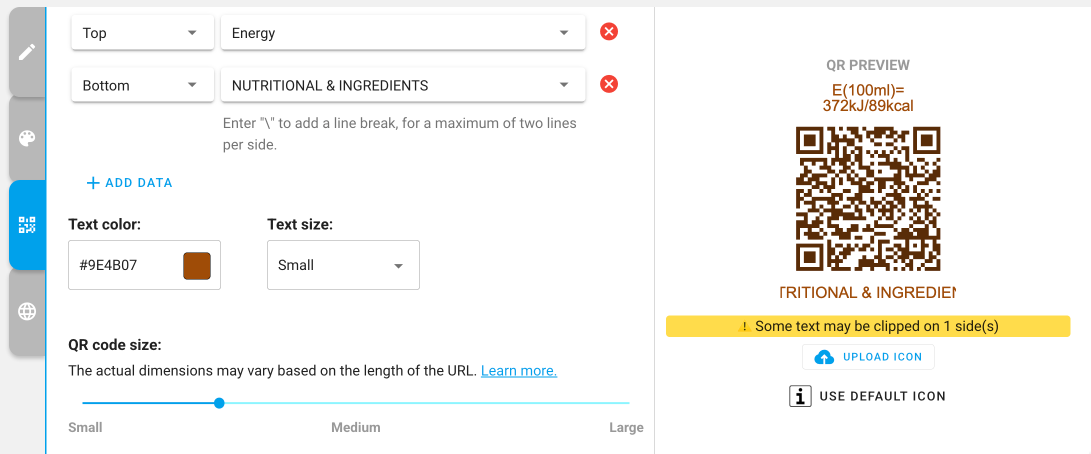
Task: Open the Text size dropdown
Action: pos(343,265)
